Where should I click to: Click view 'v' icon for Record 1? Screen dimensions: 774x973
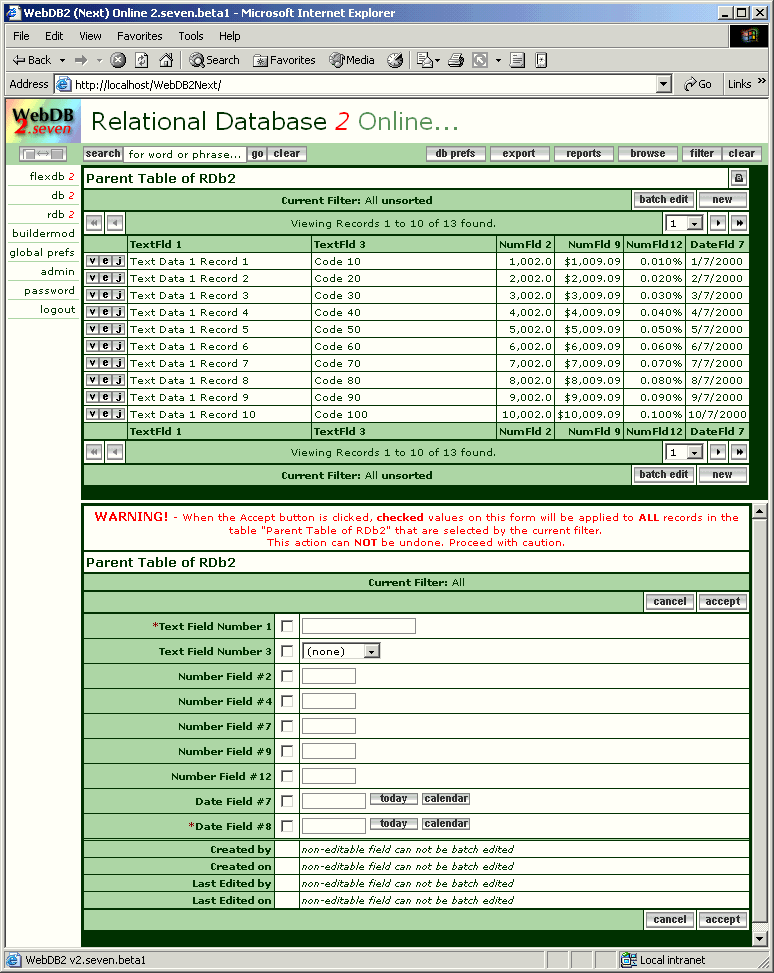coord(92,261)
